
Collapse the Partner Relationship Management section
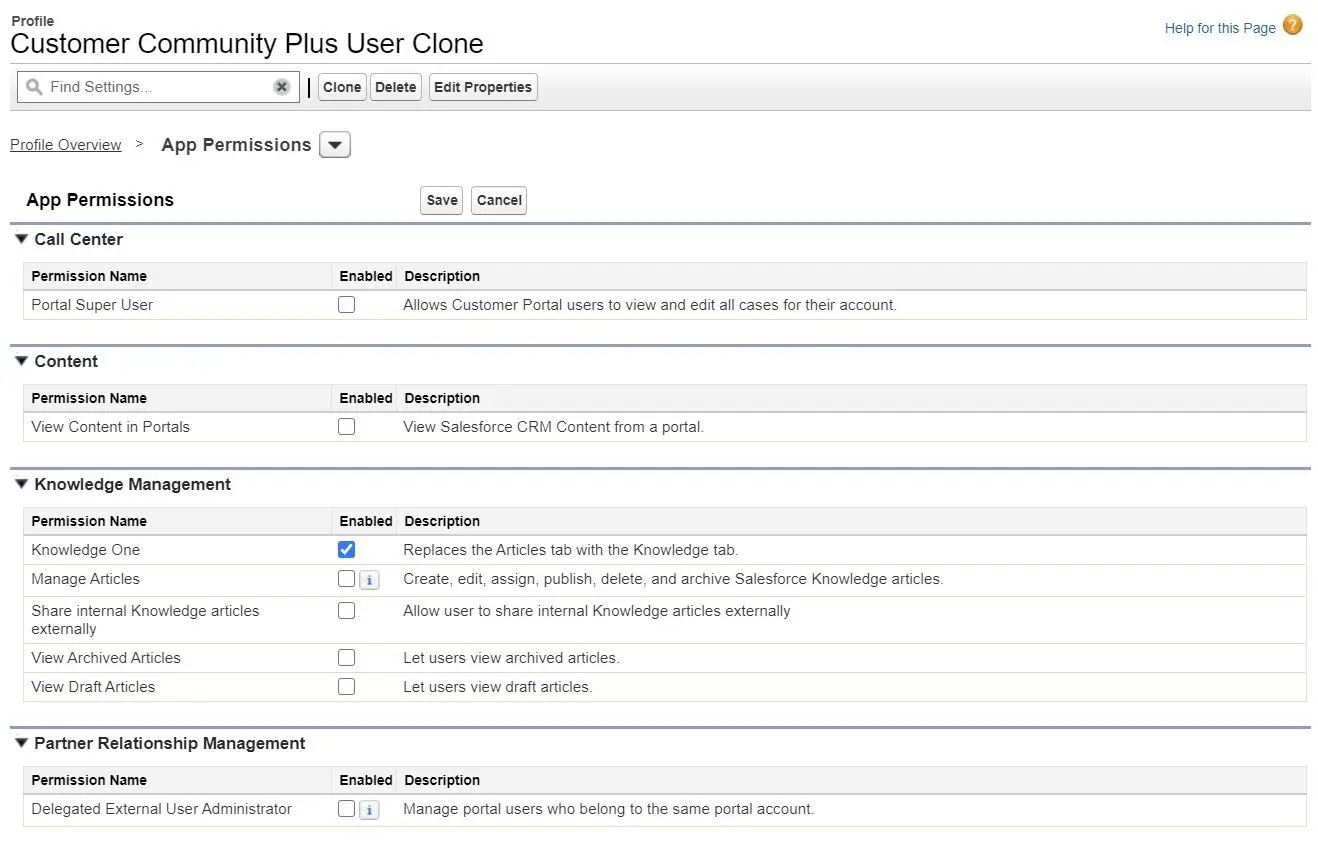click(x=22, y=743)
